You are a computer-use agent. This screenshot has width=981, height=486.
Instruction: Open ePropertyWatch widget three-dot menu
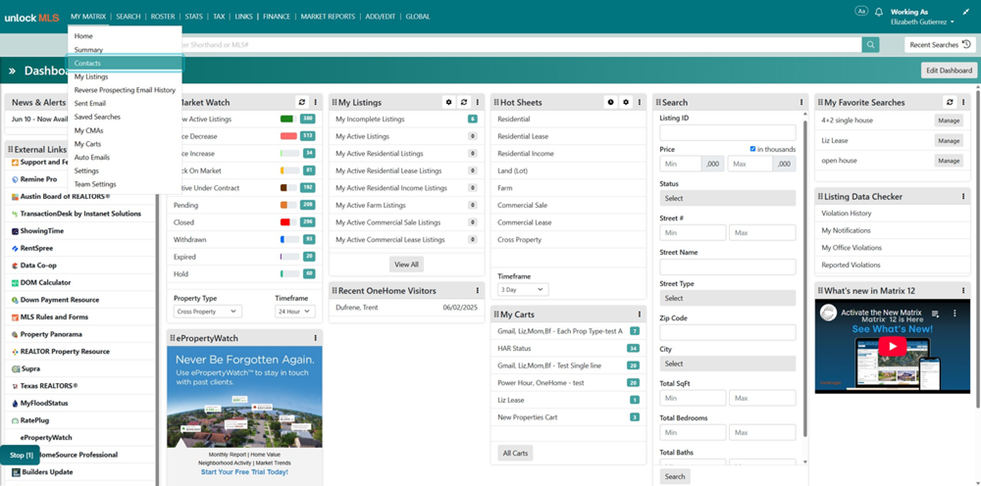pos(315,338)
